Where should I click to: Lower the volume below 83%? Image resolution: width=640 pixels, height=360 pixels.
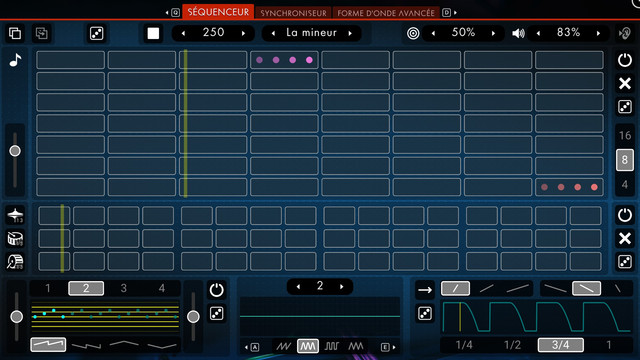[x=538, y=33]
